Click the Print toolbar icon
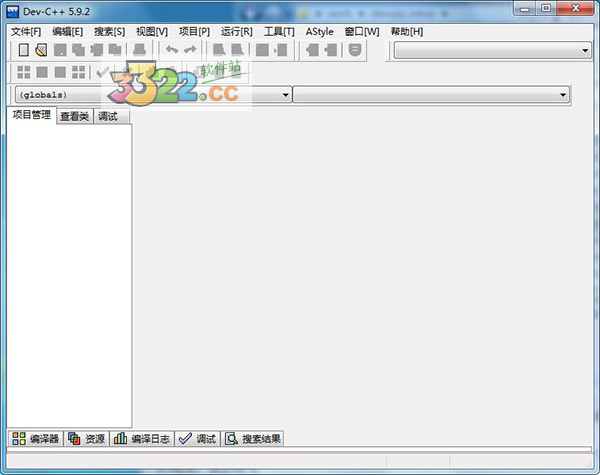Image resolution: width=600 pixels, height=475 pixels. (139, 50)
